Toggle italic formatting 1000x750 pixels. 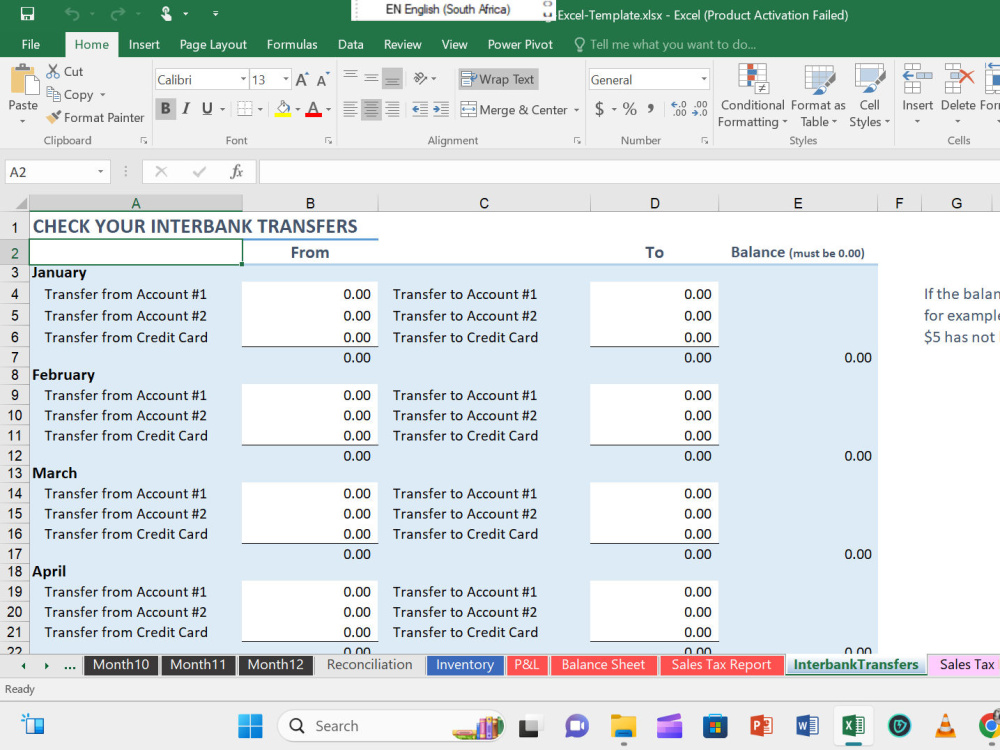(185, 108)
